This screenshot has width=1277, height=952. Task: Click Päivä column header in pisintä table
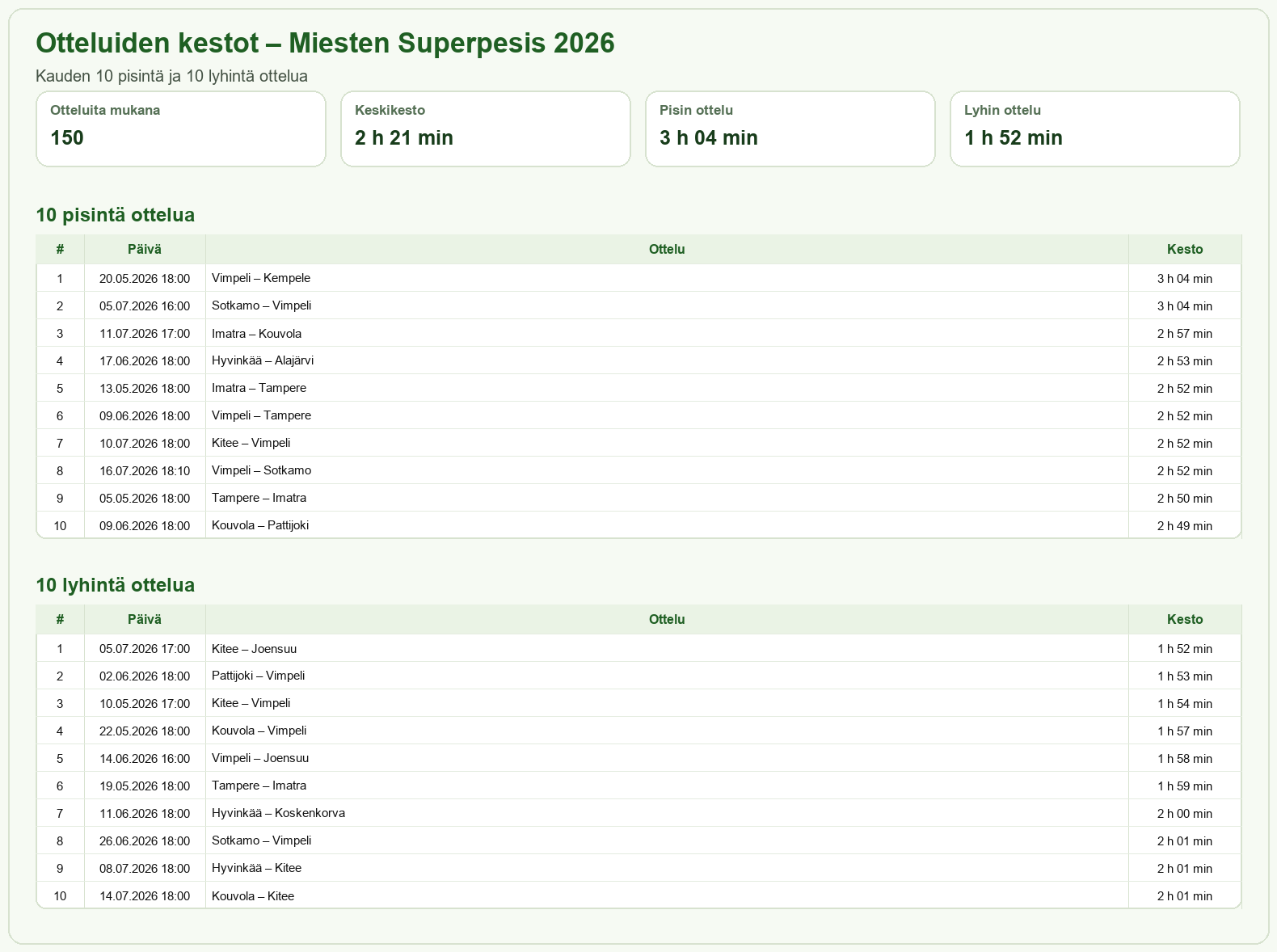[145, 249]
